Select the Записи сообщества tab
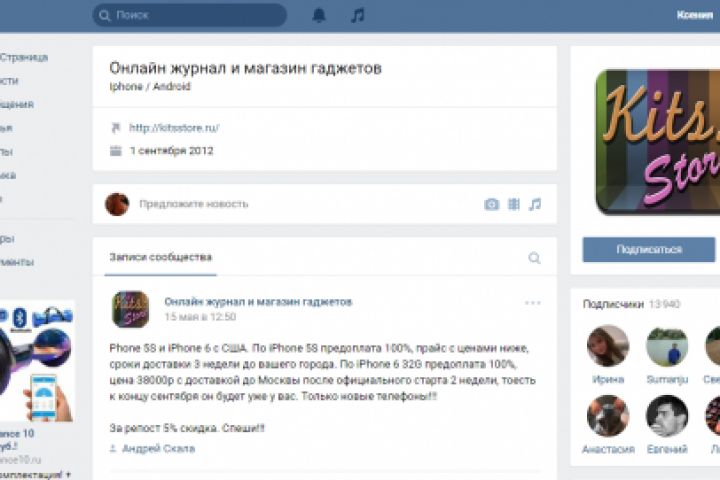 (x=161, y=257)
